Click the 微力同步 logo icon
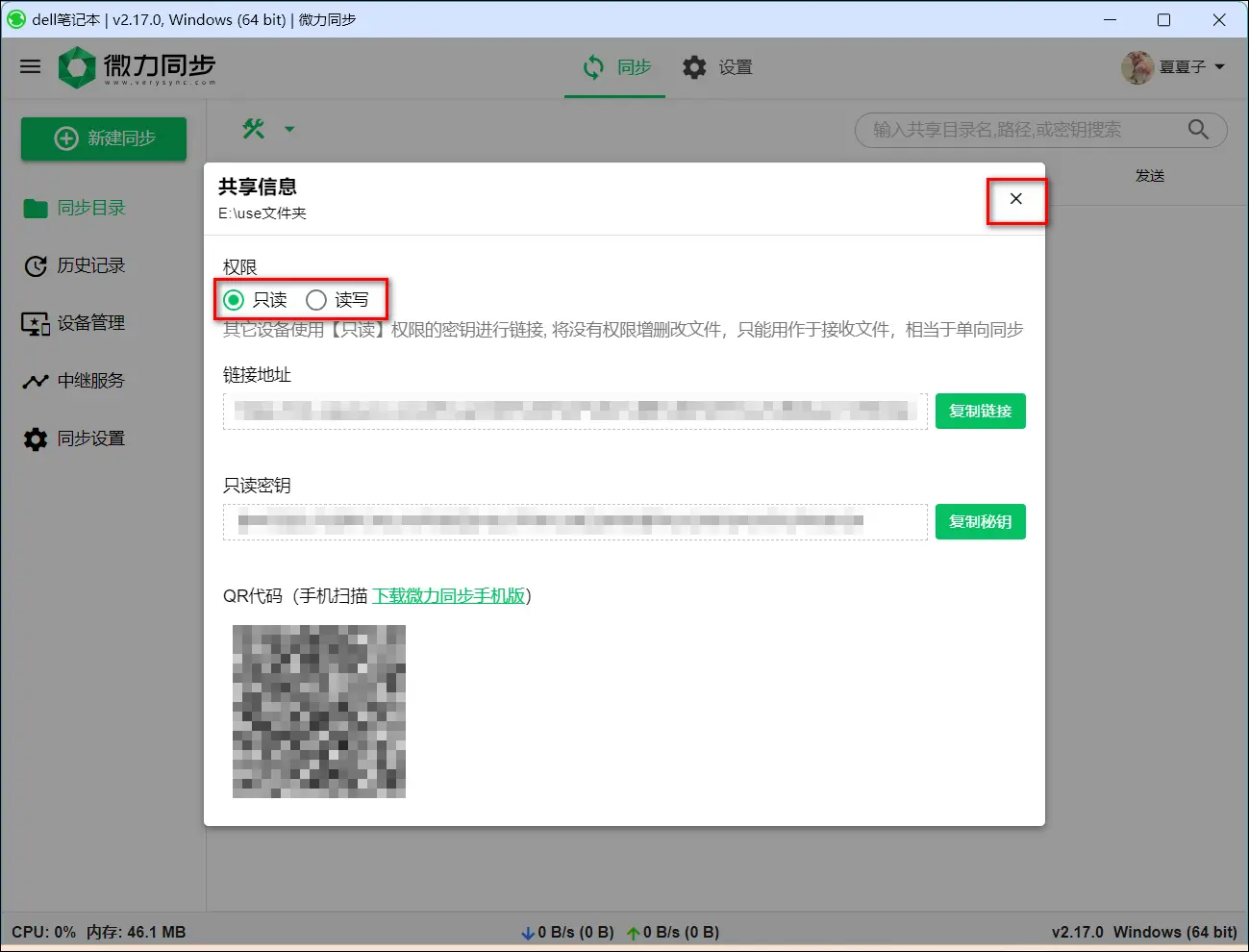 click(x=77, y=67)
